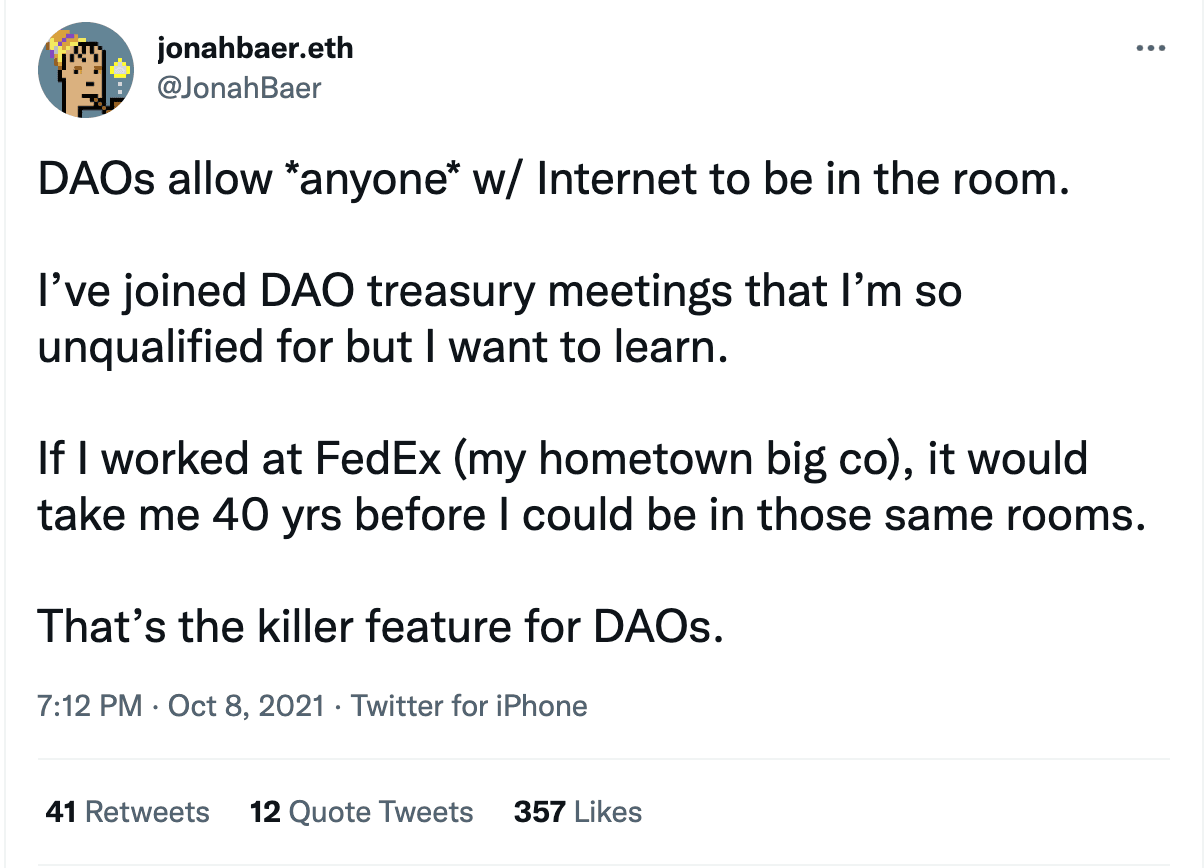Image resolution: width=1204 pixels, height=868 pixels.
Task: Click 'That's the killer feature for DAOs.'
Action: (379, 627)
